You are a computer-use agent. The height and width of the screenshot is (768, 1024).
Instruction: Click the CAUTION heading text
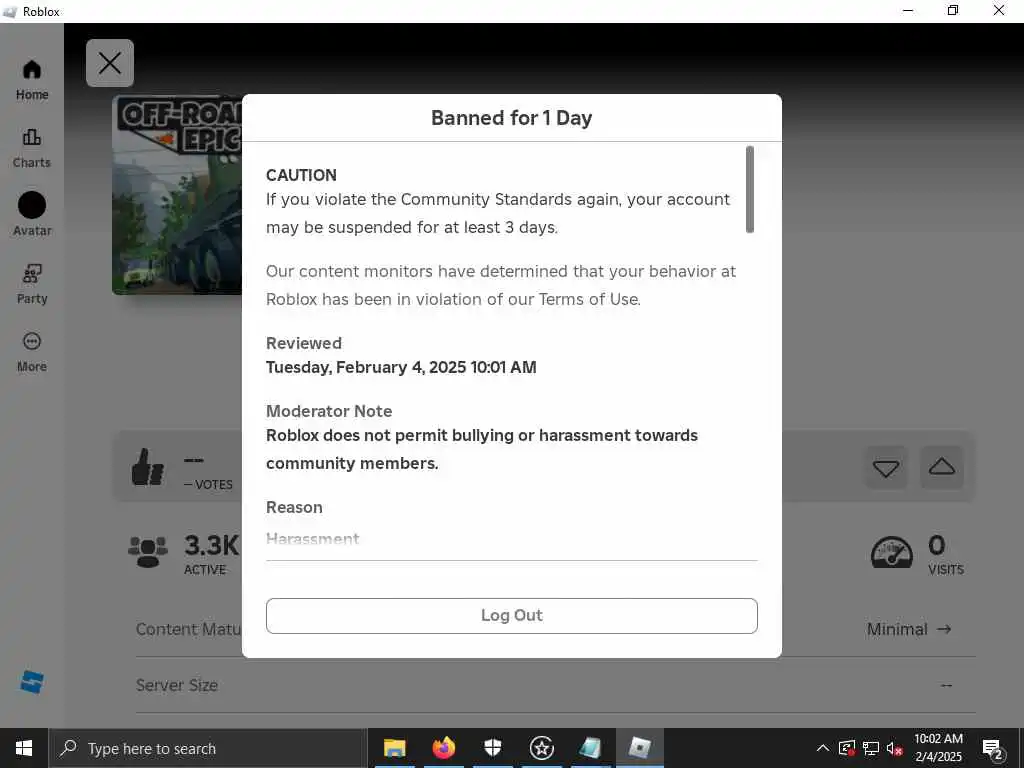301,175
